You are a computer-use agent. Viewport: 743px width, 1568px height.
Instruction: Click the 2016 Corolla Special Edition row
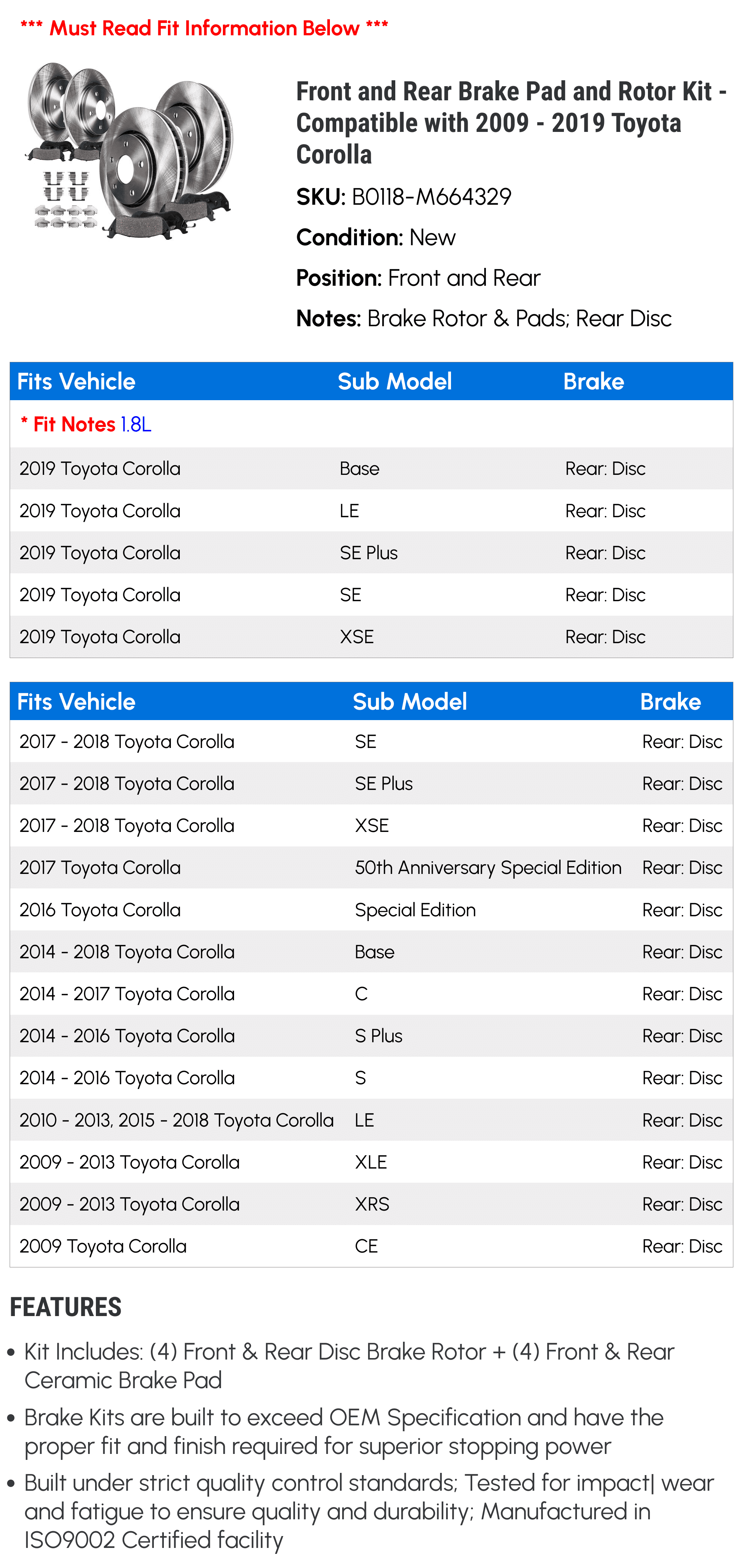point(371,909)
